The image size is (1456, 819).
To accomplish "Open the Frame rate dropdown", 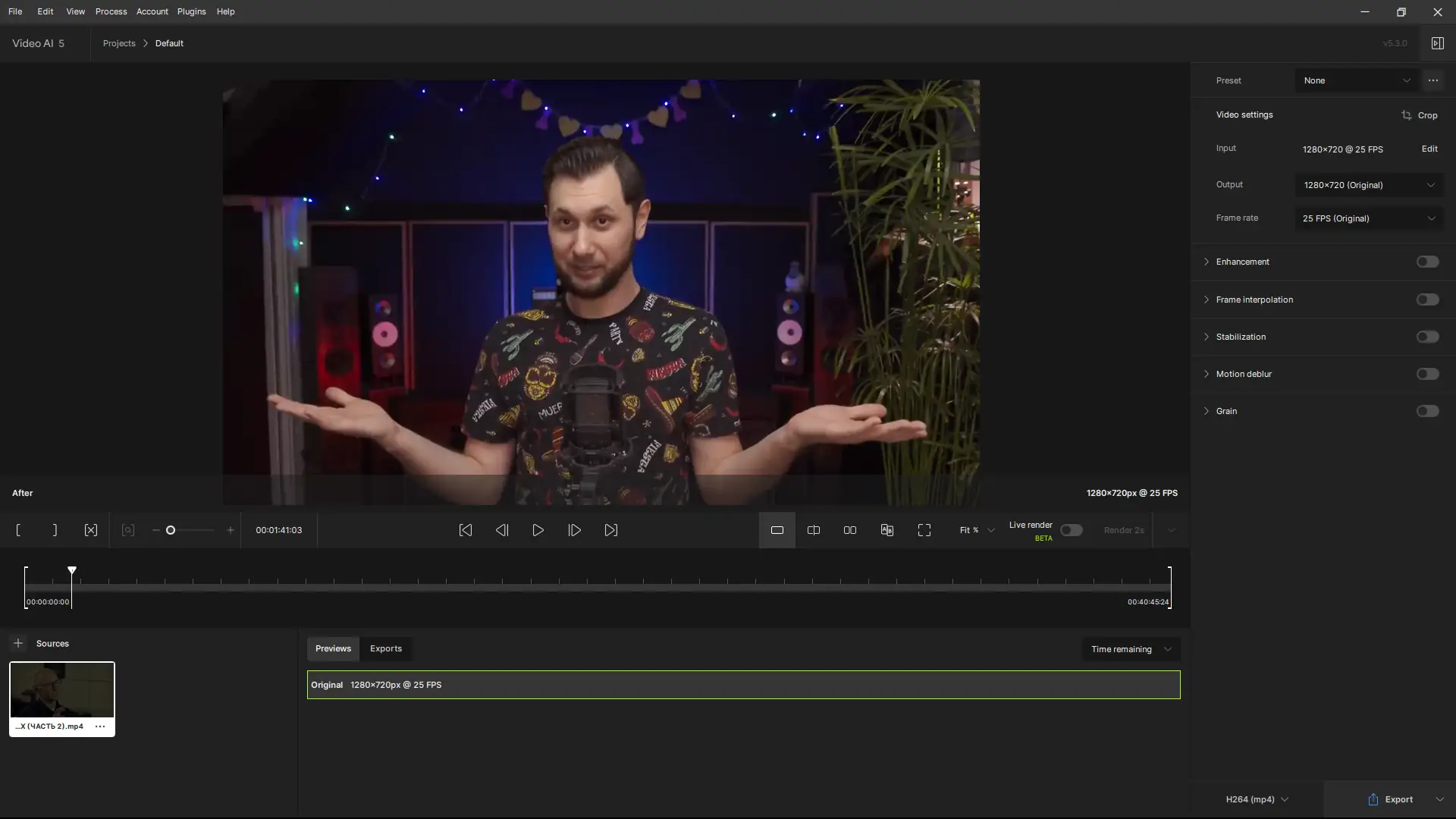I will [1368, 218].
